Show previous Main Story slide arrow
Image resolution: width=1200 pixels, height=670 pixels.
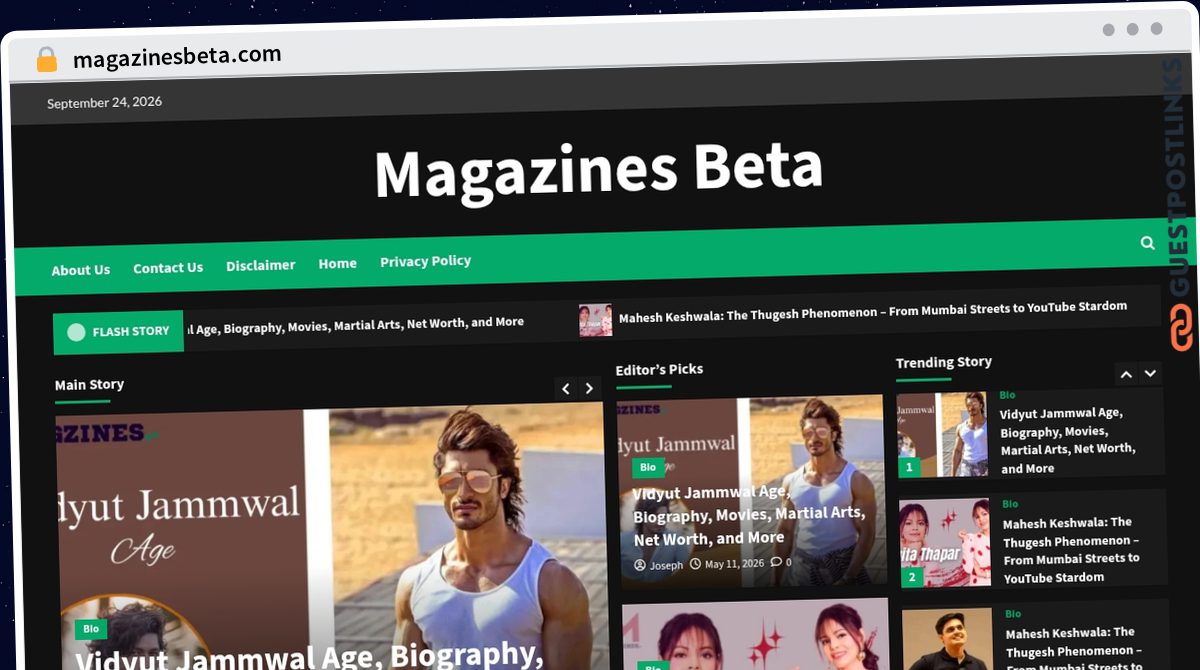tap(566, 388)
